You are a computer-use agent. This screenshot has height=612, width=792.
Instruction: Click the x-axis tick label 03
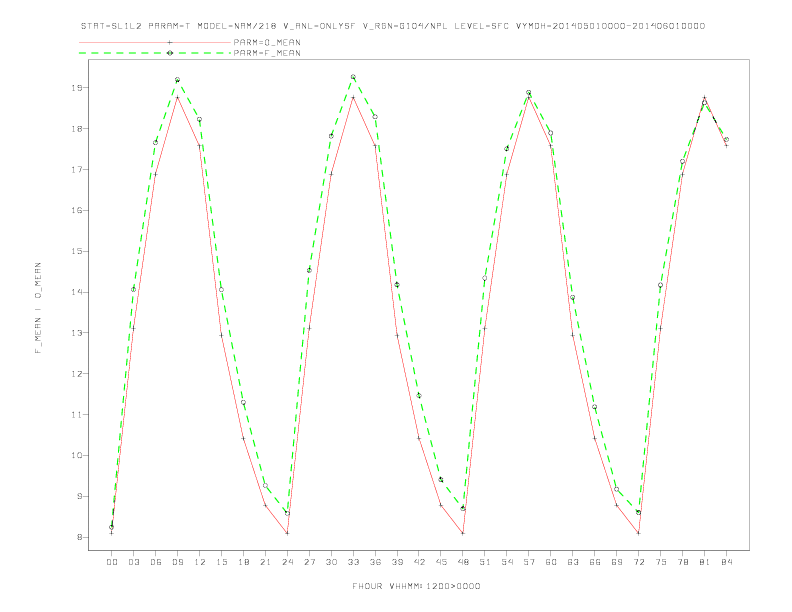pos(133,562)
